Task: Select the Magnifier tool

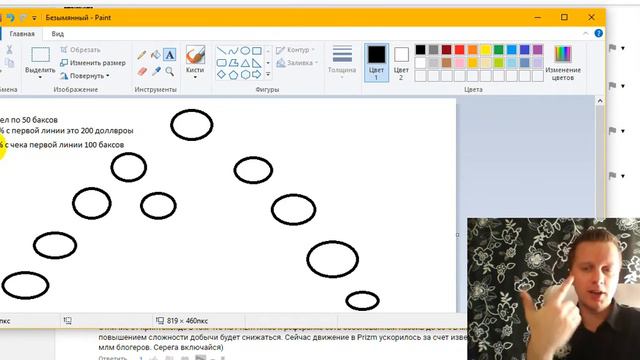Action: [169, 71]
